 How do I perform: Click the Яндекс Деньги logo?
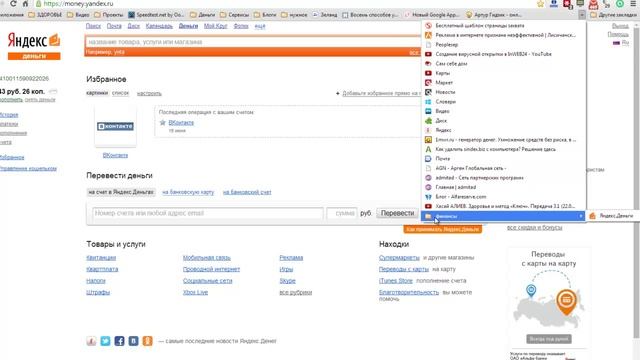pyautogui.click(x=34, y=45)
